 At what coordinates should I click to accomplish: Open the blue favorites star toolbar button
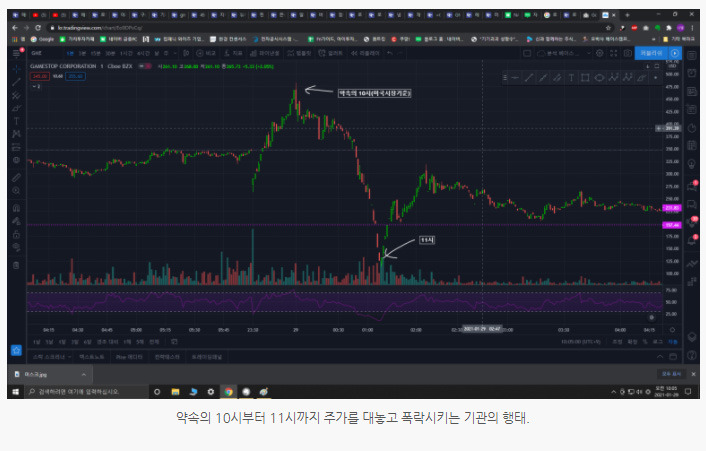click(16, 350)
